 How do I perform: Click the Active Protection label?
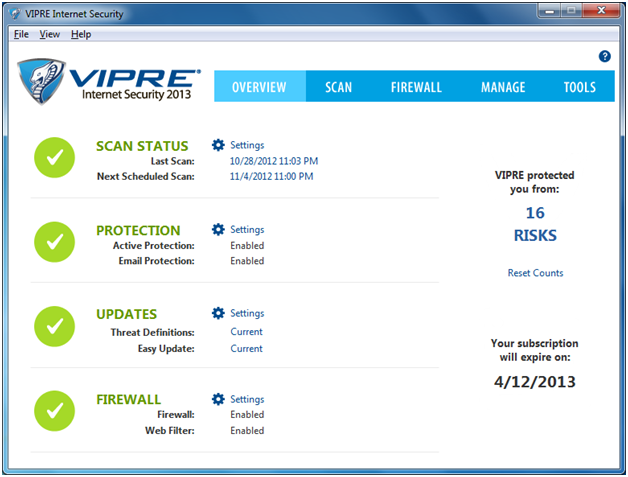[154, 246]
